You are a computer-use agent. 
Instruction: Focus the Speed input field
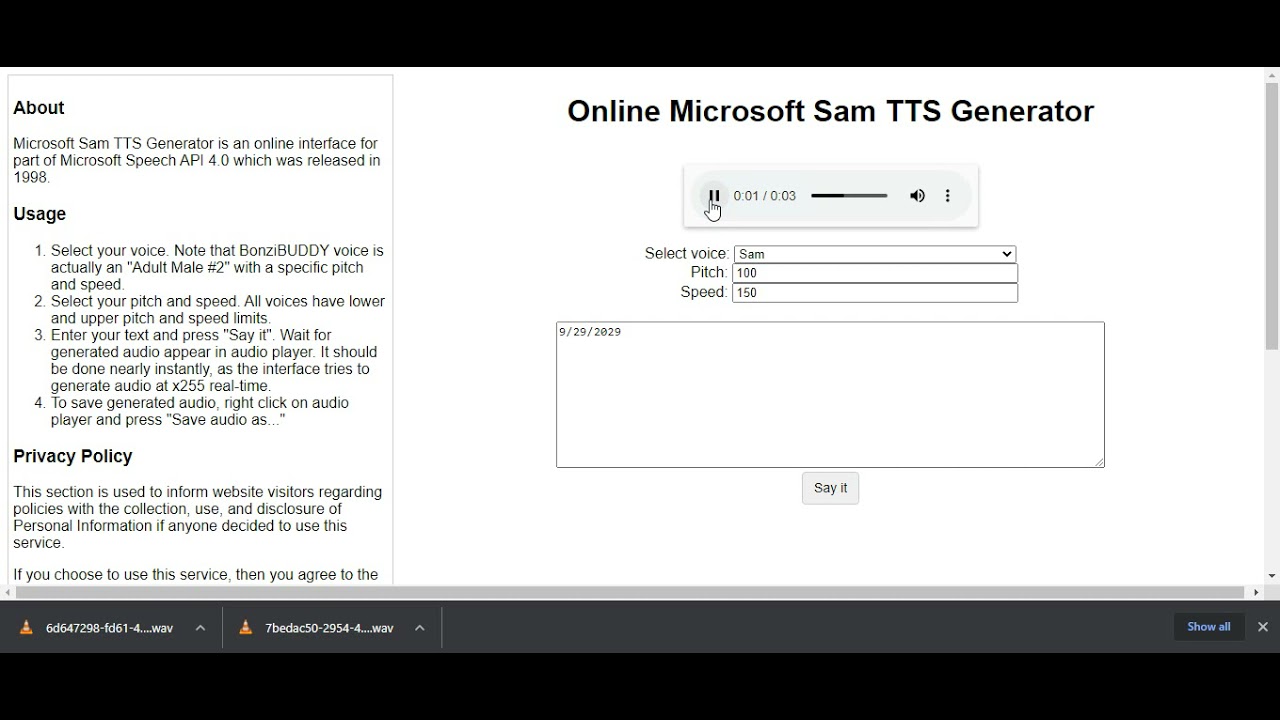click(x=875, y=293)
